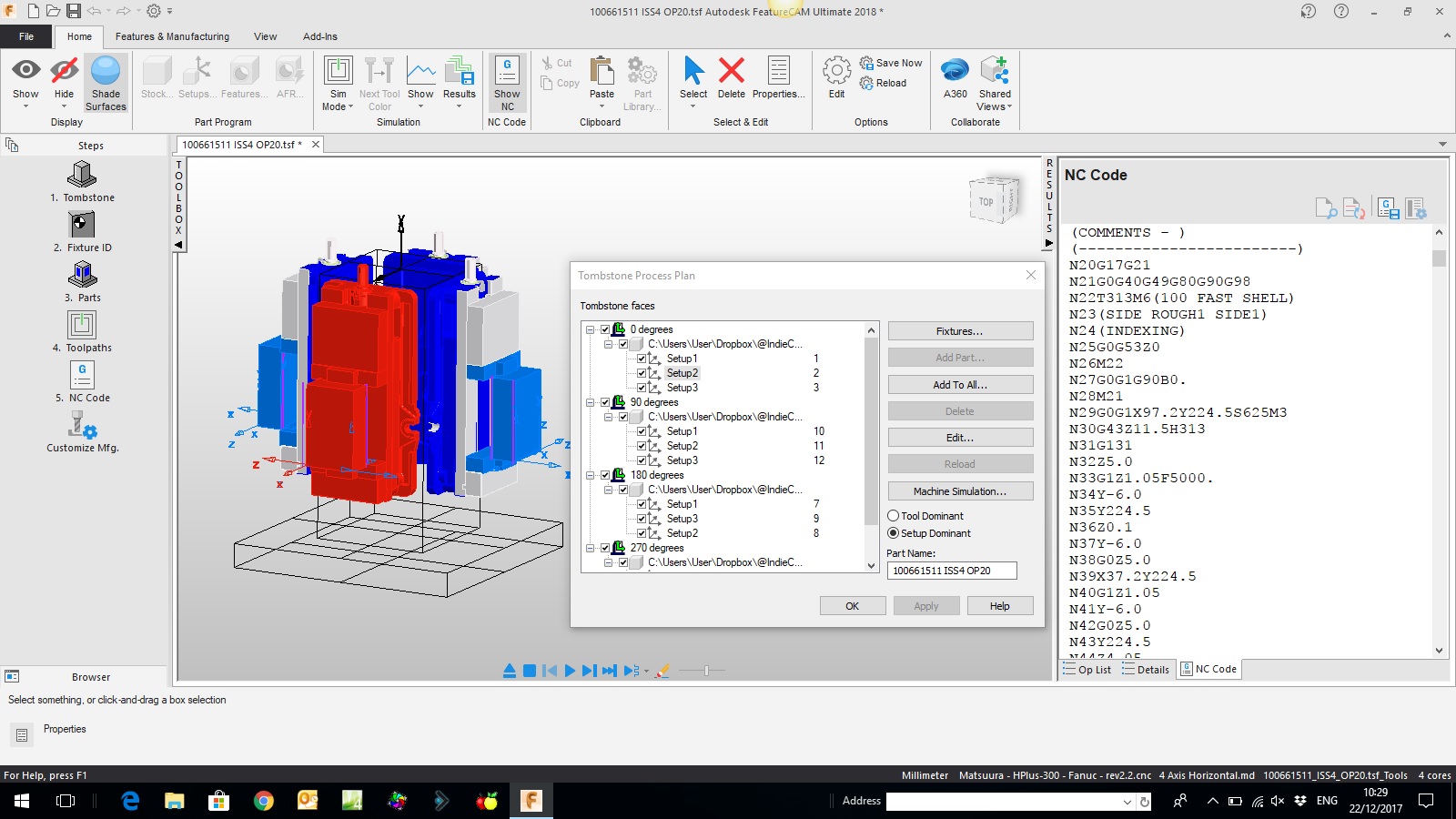
Task: Step to next simulation operation
Action: [590, 671]
